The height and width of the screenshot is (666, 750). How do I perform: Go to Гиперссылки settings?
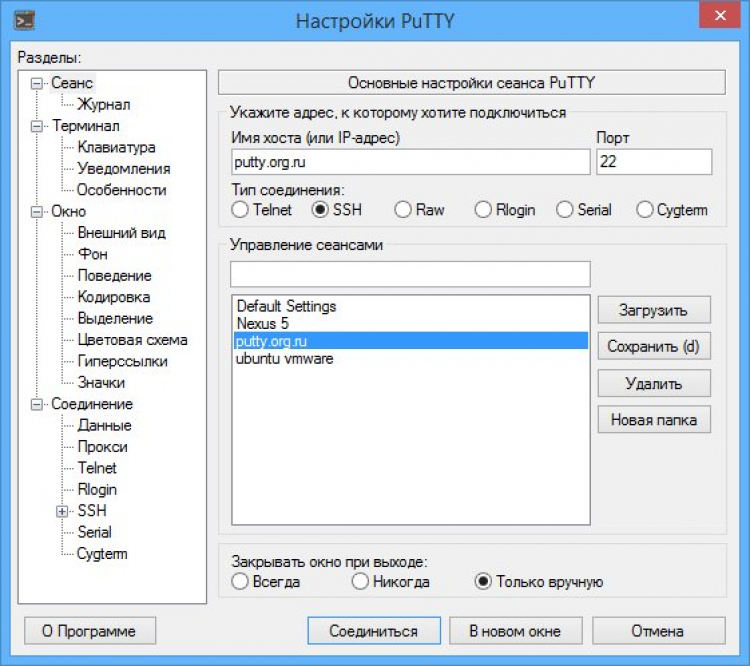pos(122,362)
